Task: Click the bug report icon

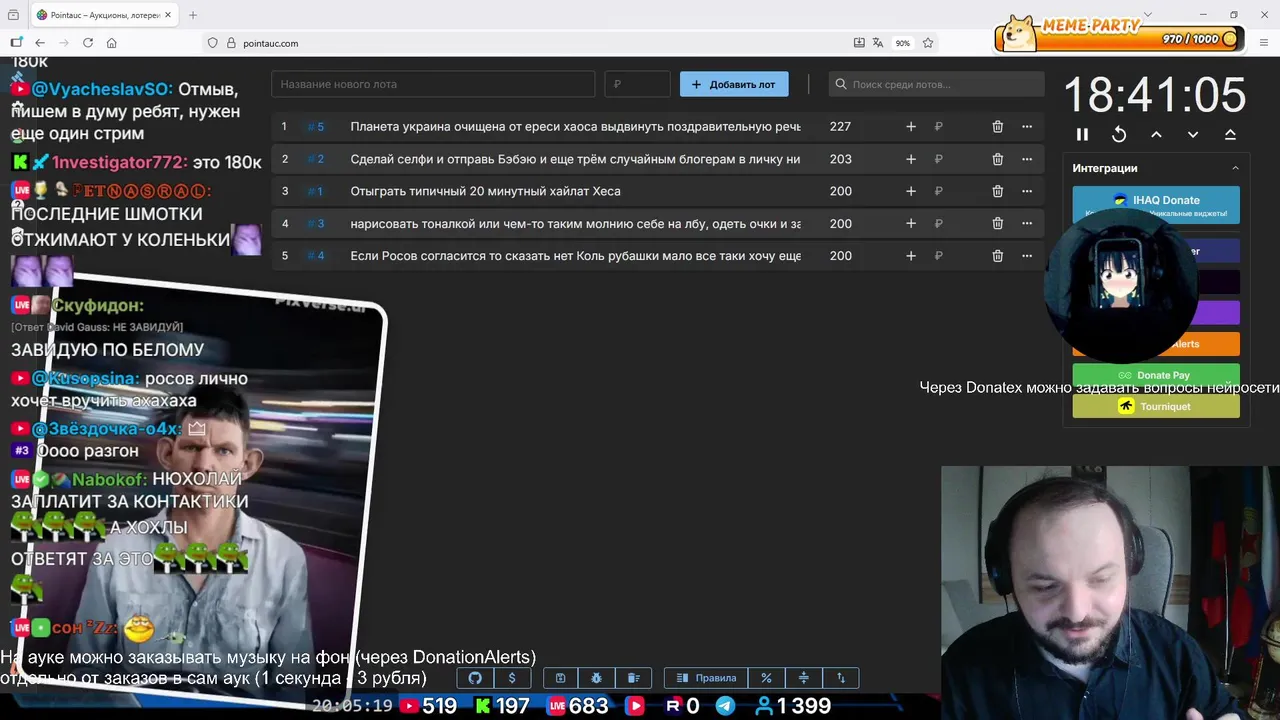Action: 597,678
